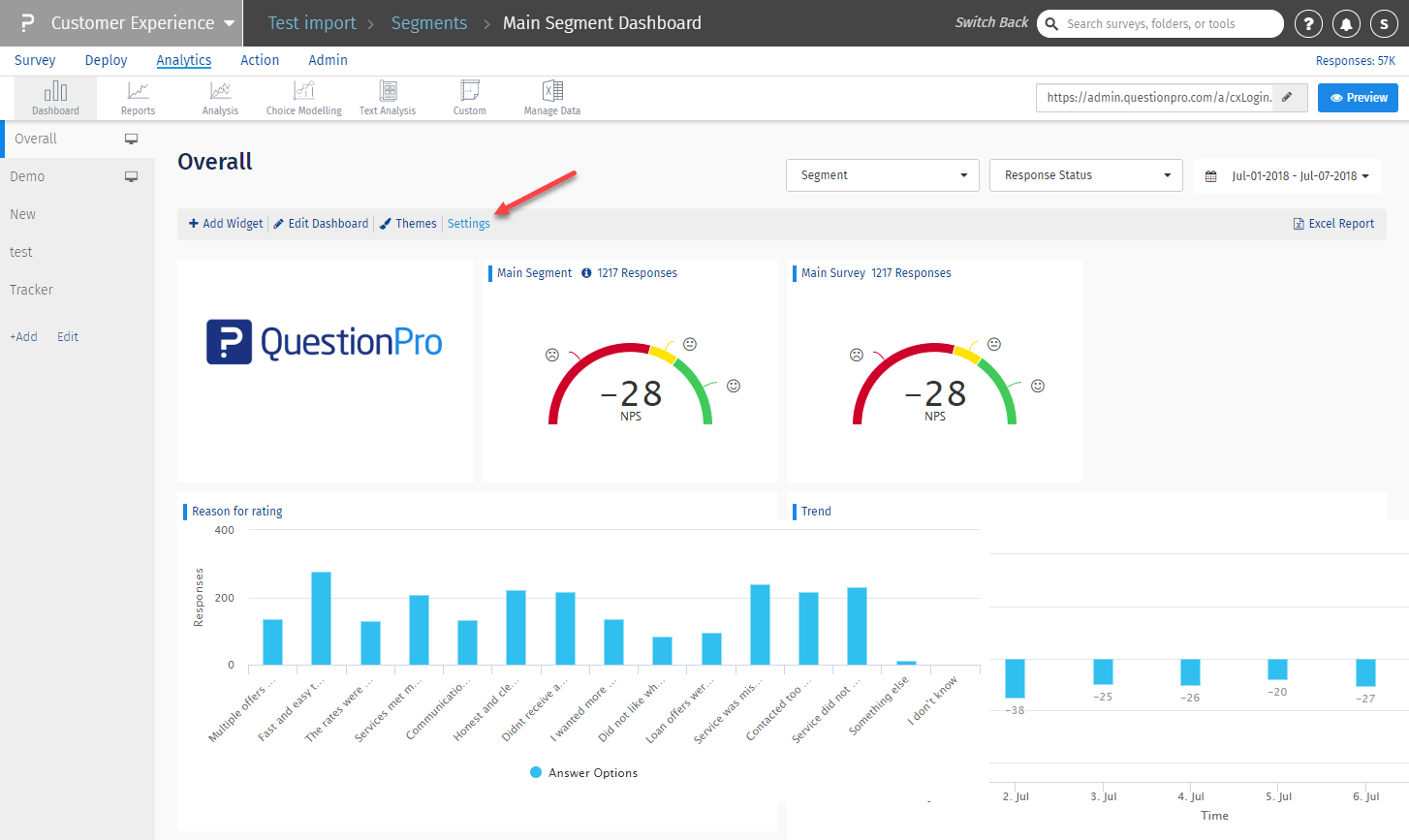Click the help question mark icon
The image size is (1409, 840).
click(x=1308, y=23)
